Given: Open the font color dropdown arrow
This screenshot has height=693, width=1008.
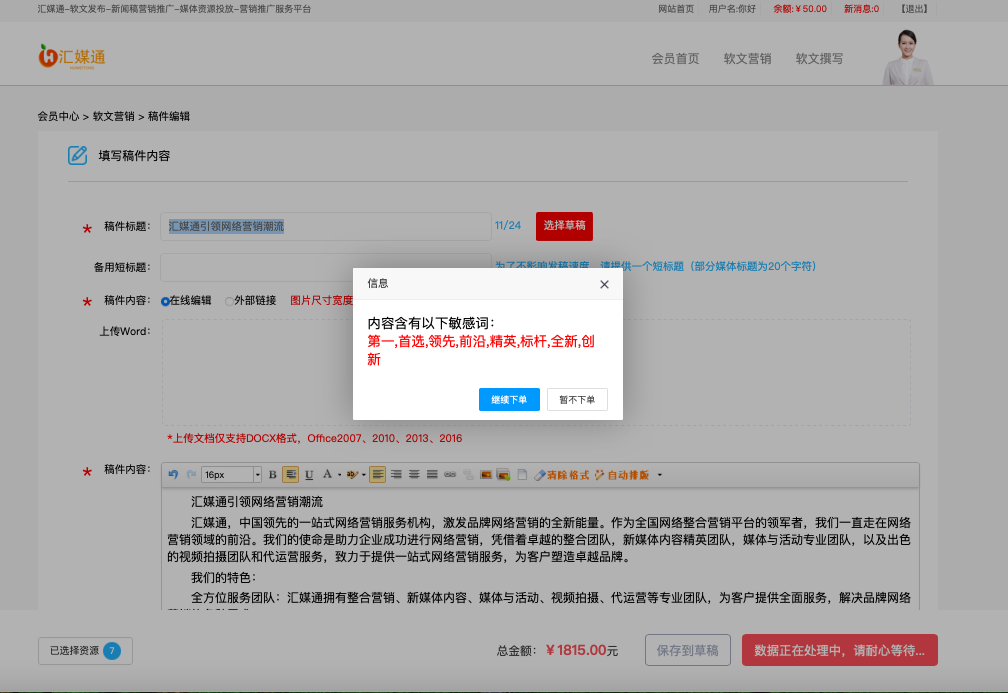Looking at the screenshot, I should (339, 475).
